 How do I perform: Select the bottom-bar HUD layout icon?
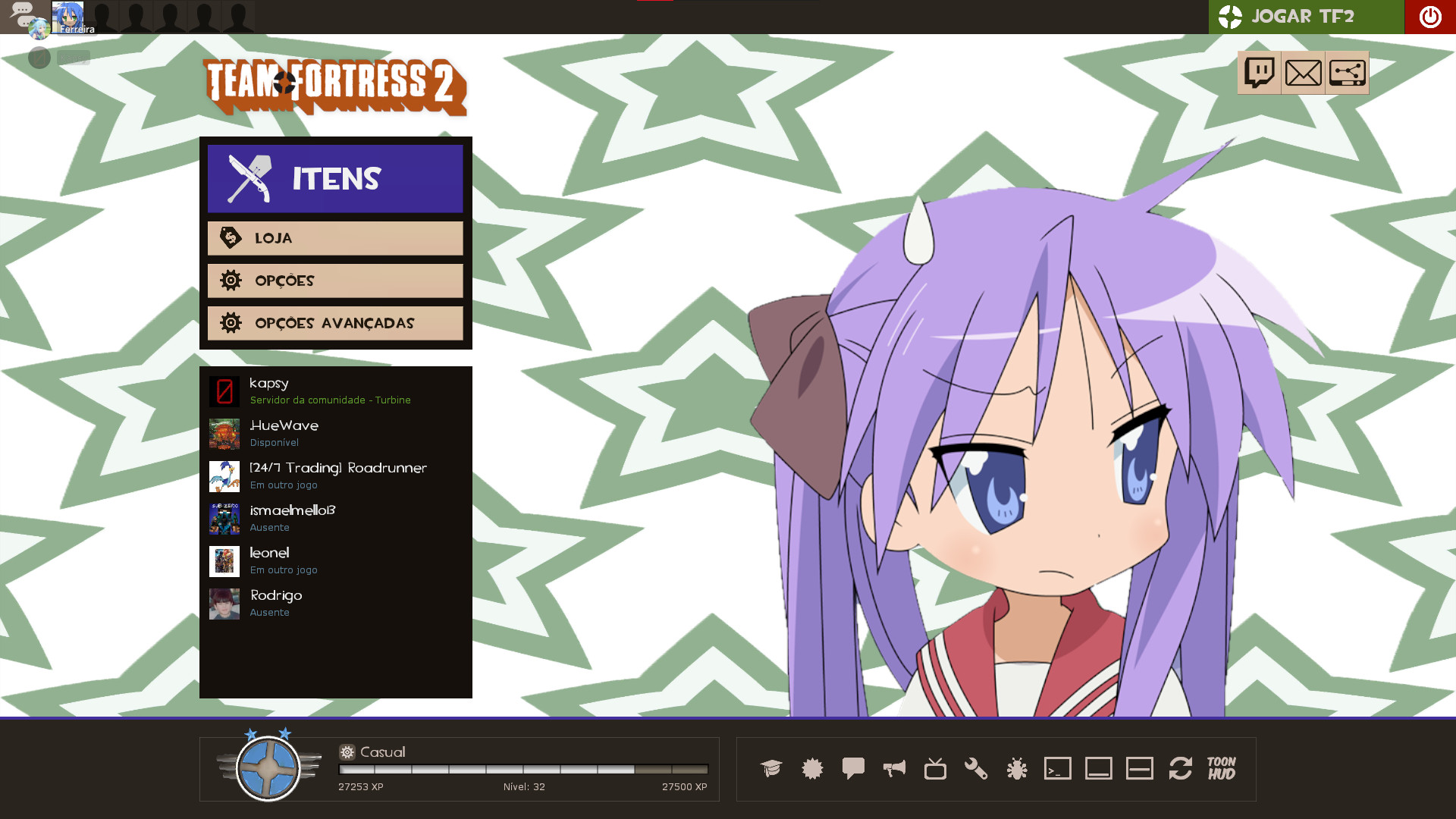pyautogui.click(x=1099, y=768)
